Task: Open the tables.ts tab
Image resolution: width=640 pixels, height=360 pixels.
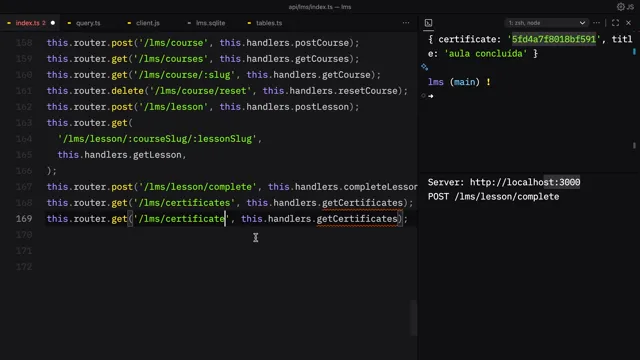Action: [x=269, y=23]
